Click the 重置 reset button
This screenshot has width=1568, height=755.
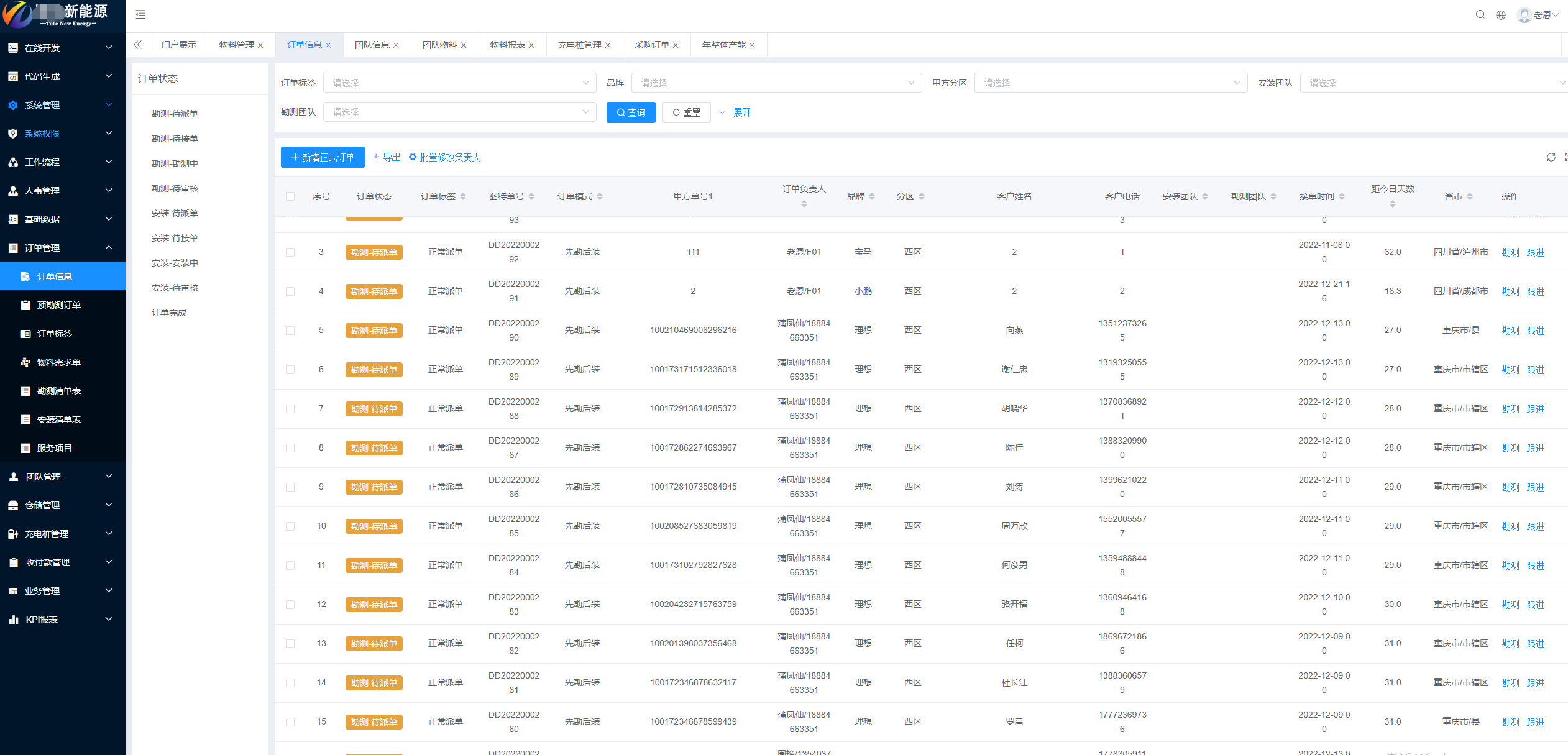pos(686,112)
